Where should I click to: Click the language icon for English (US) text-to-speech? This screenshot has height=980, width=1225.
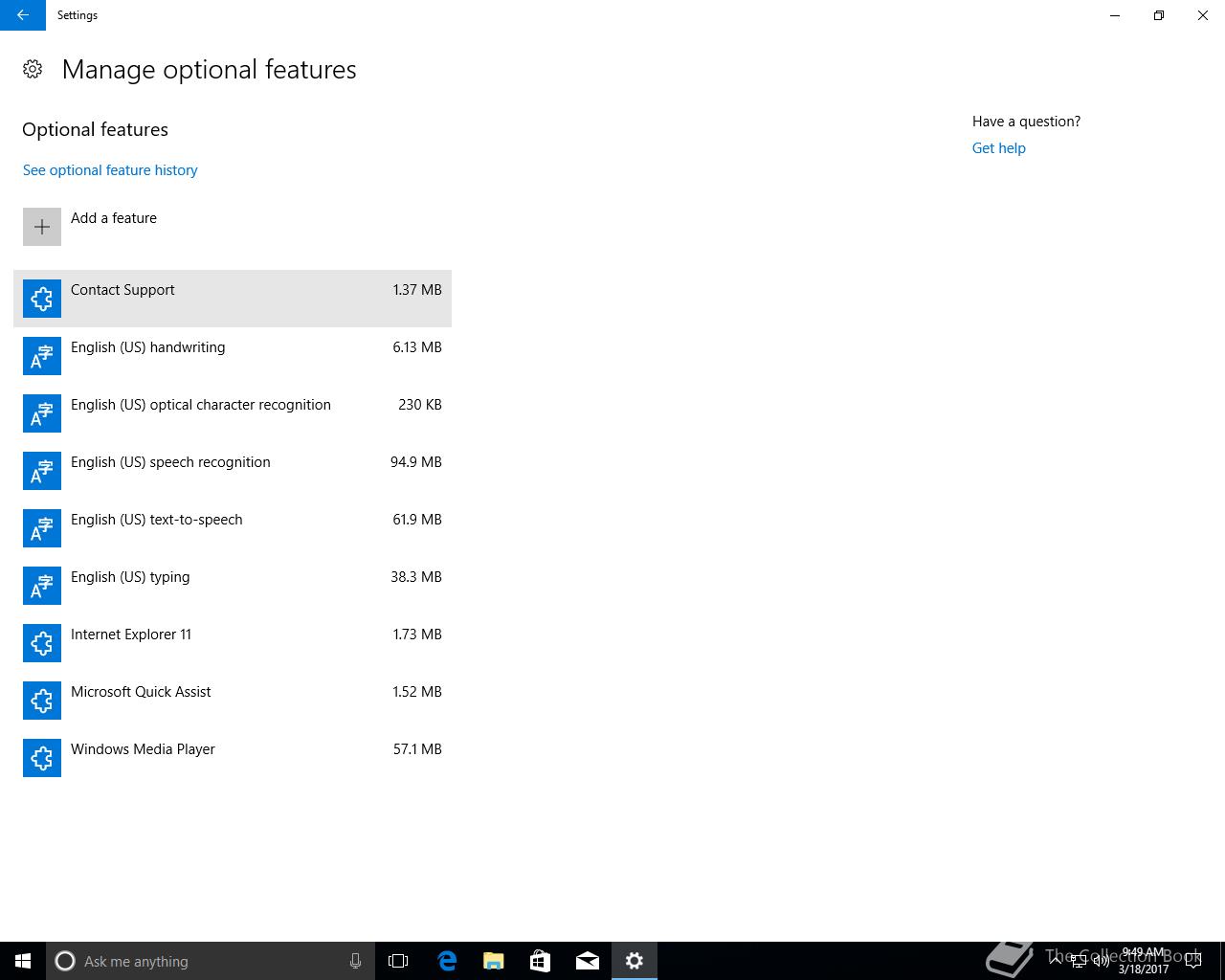42,528
